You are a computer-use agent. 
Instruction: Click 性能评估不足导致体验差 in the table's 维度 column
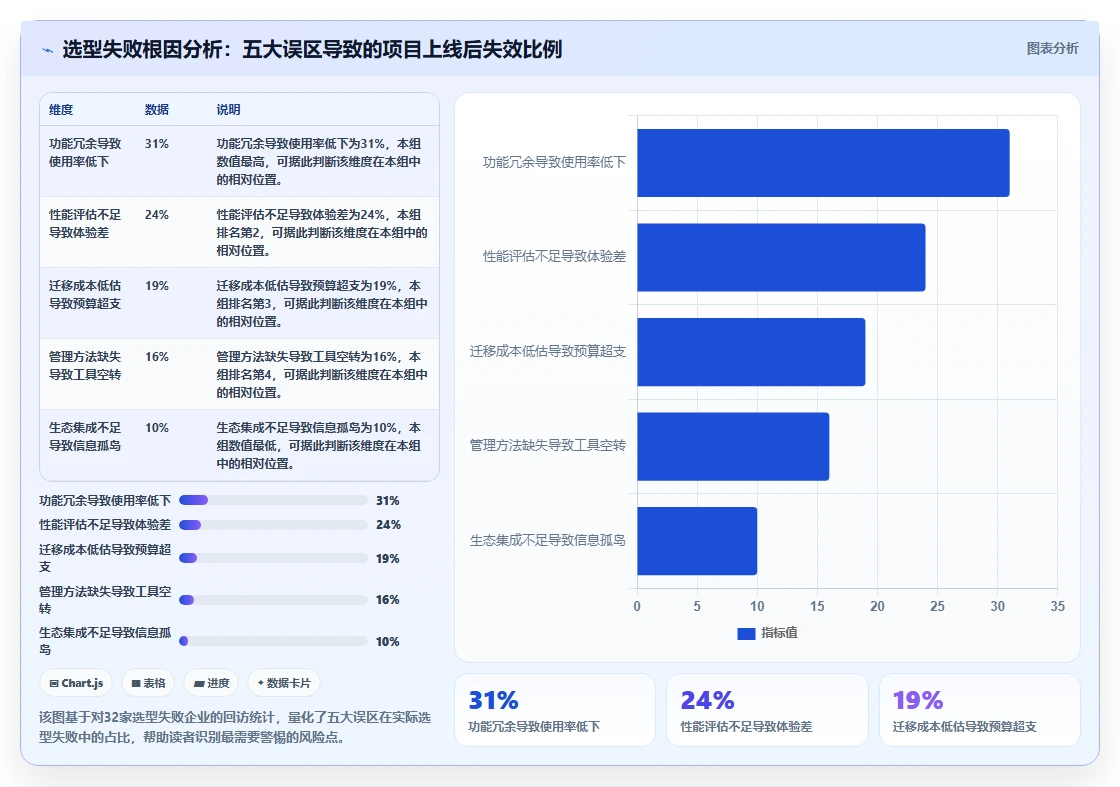coord(85,224)
